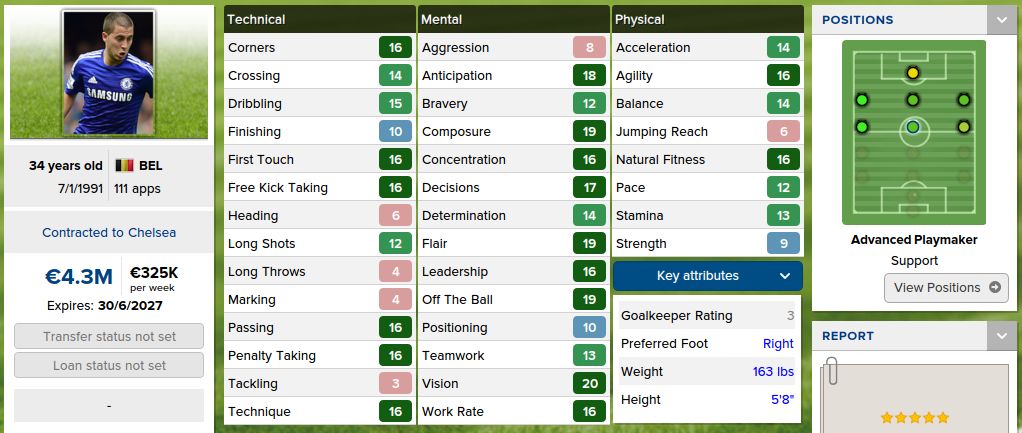
Task: Click the five-star report rating
Action: [914, 417]
